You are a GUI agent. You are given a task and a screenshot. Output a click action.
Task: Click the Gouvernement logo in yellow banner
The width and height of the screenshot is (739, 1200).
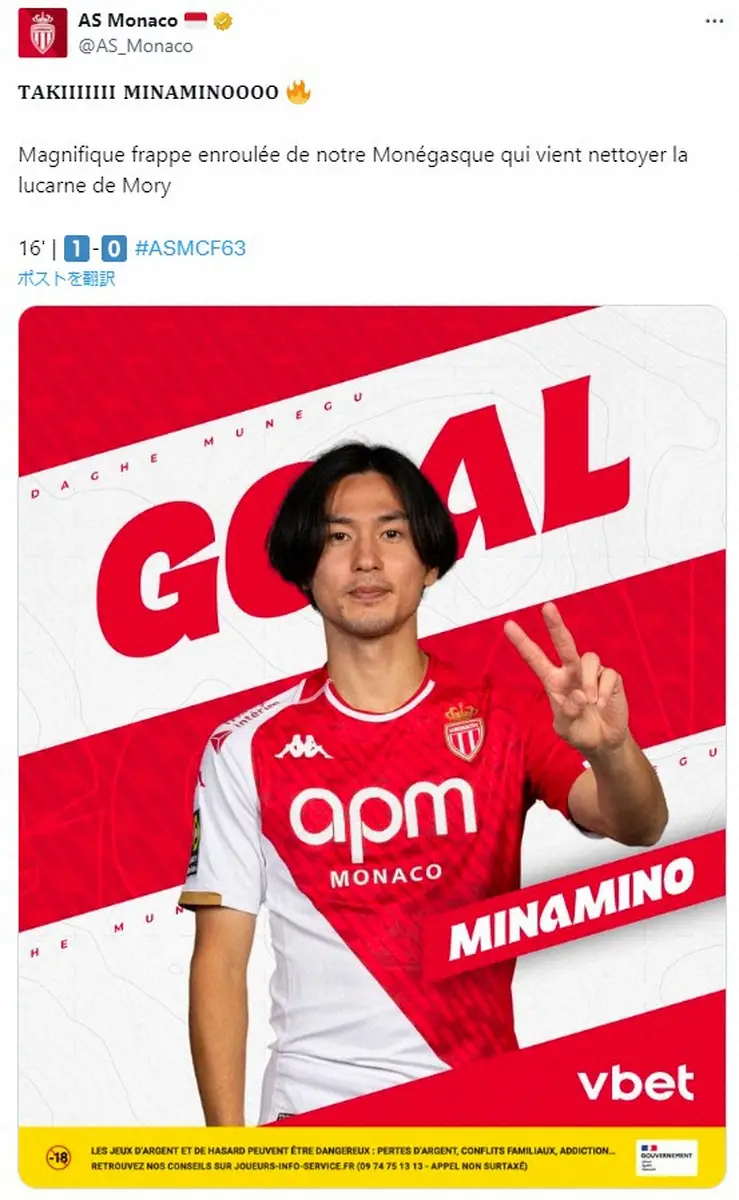coord(666,1157)
